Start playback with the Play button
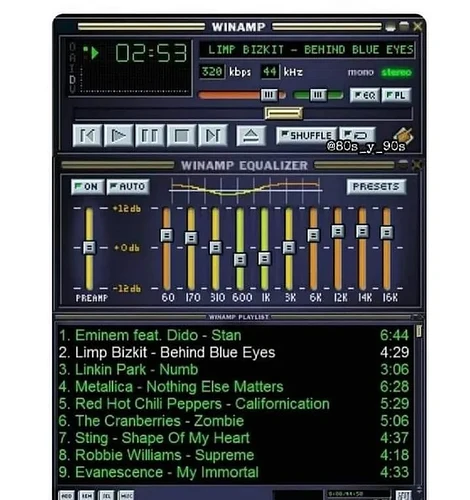 tap(118, 136)
